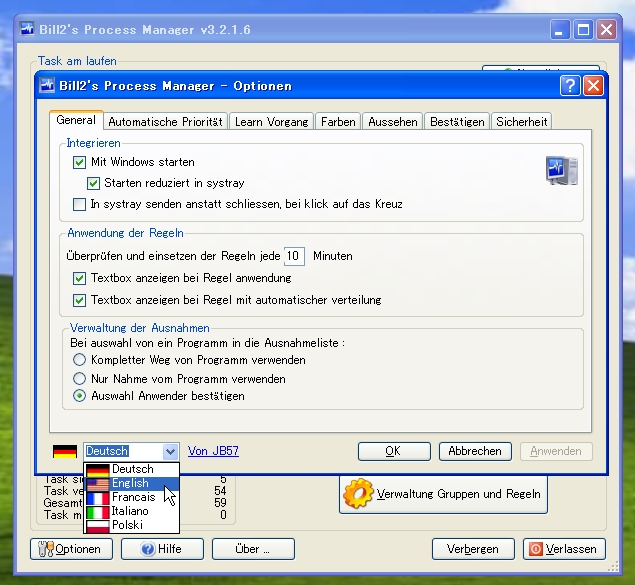Switch to the Automatische Priorität tab

click(166, 122)
